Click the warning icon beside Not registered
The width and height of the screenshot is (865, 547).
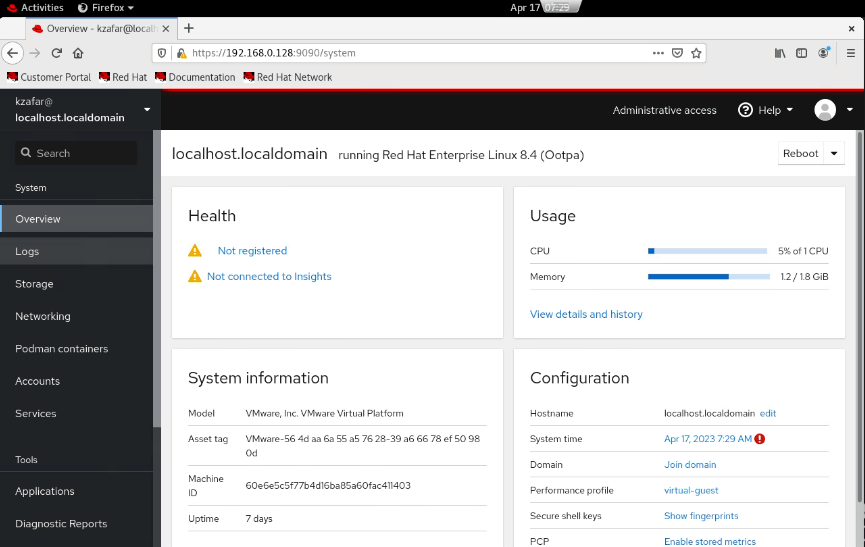(x=195, y=250)
